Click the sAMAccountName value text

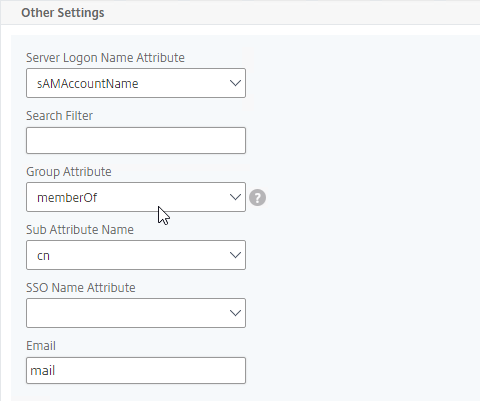(x=87, y=84)
